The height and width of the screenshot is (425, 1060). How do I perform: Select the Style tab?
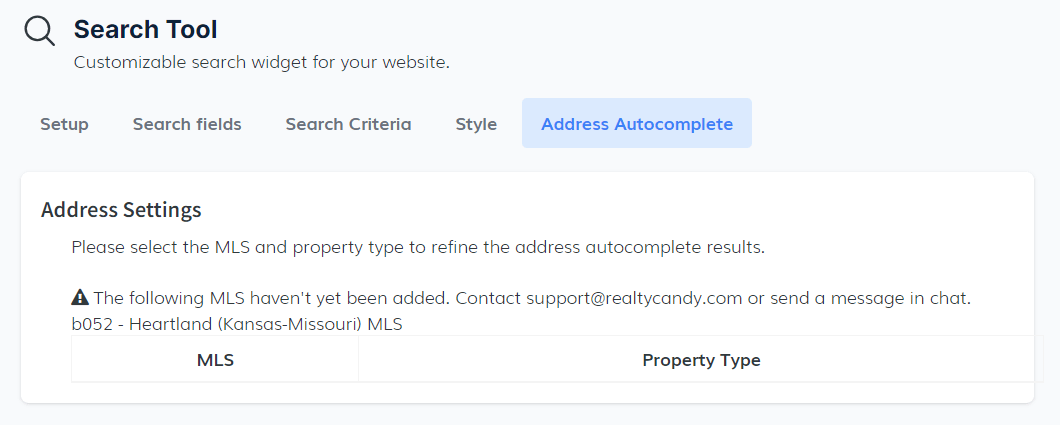476,124
